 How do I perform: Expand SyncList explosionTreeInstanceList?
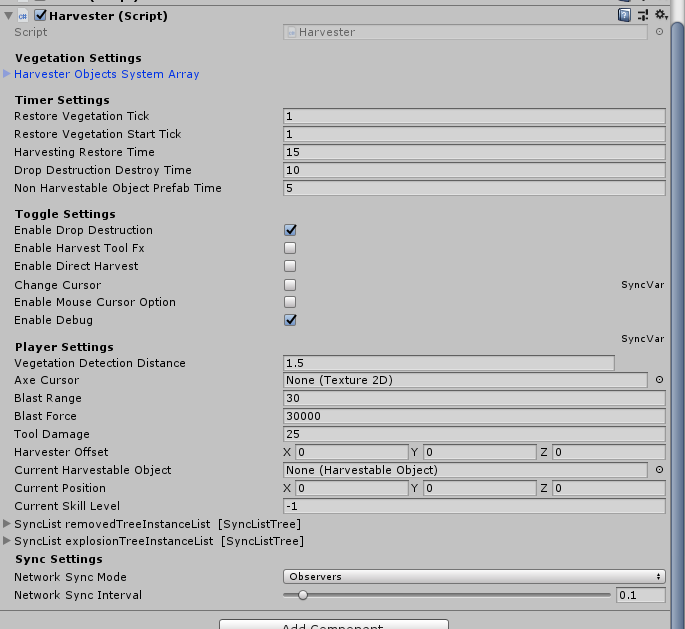[8, 541]
